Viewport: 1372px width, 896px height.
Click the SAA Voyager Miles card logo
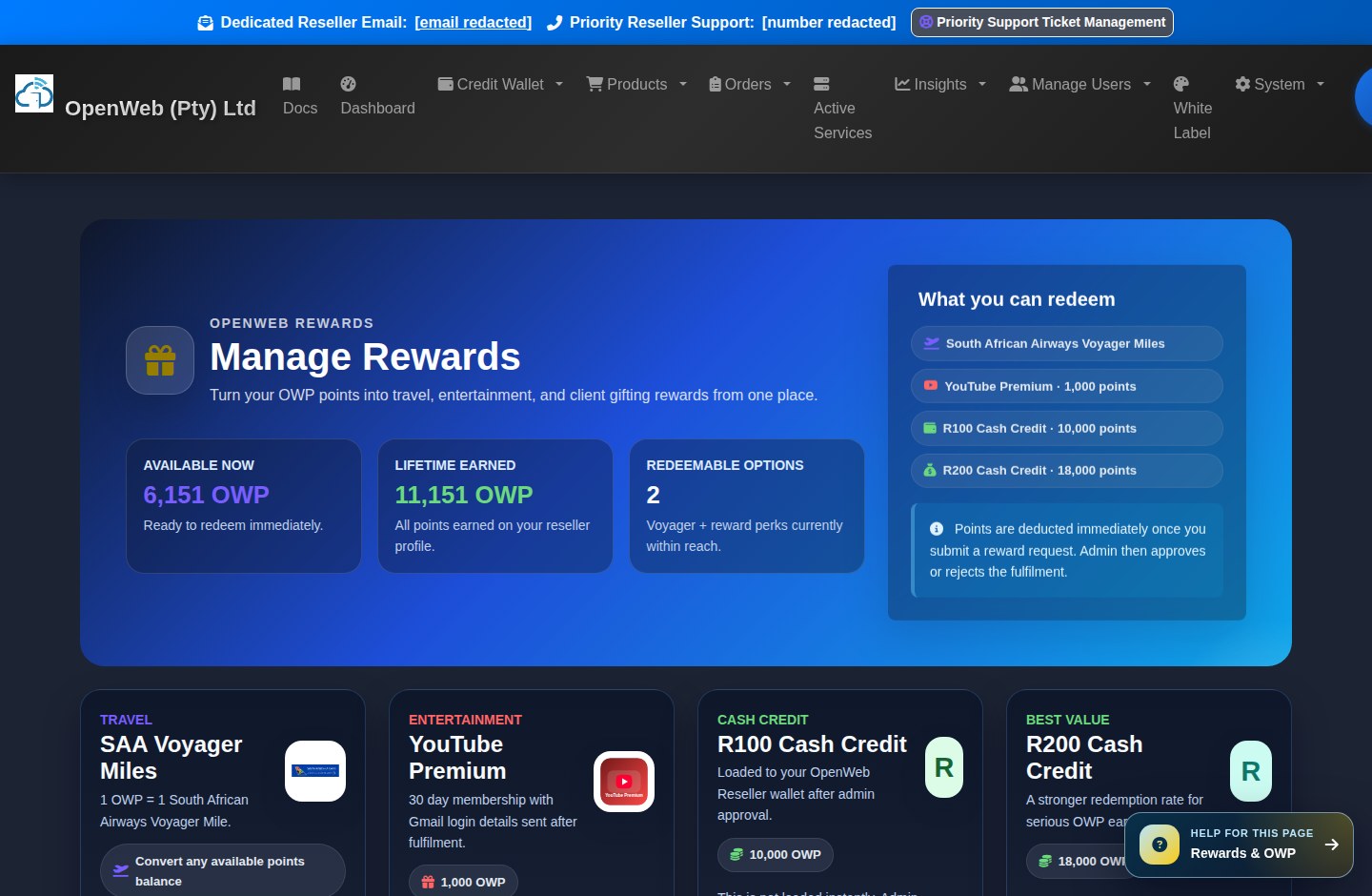(315, 771)
